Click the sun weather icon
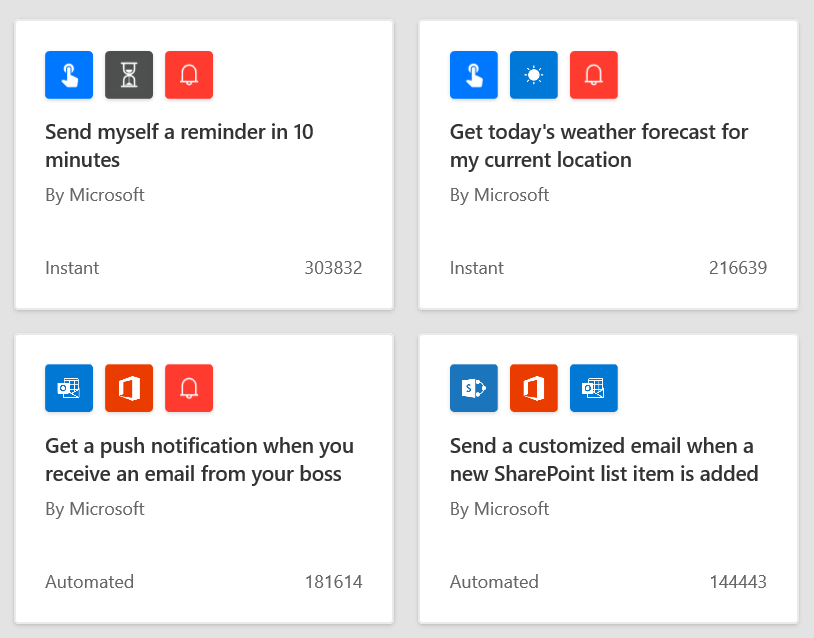Image resolution: width=814 pixels, height=638 pixels. 534,75
